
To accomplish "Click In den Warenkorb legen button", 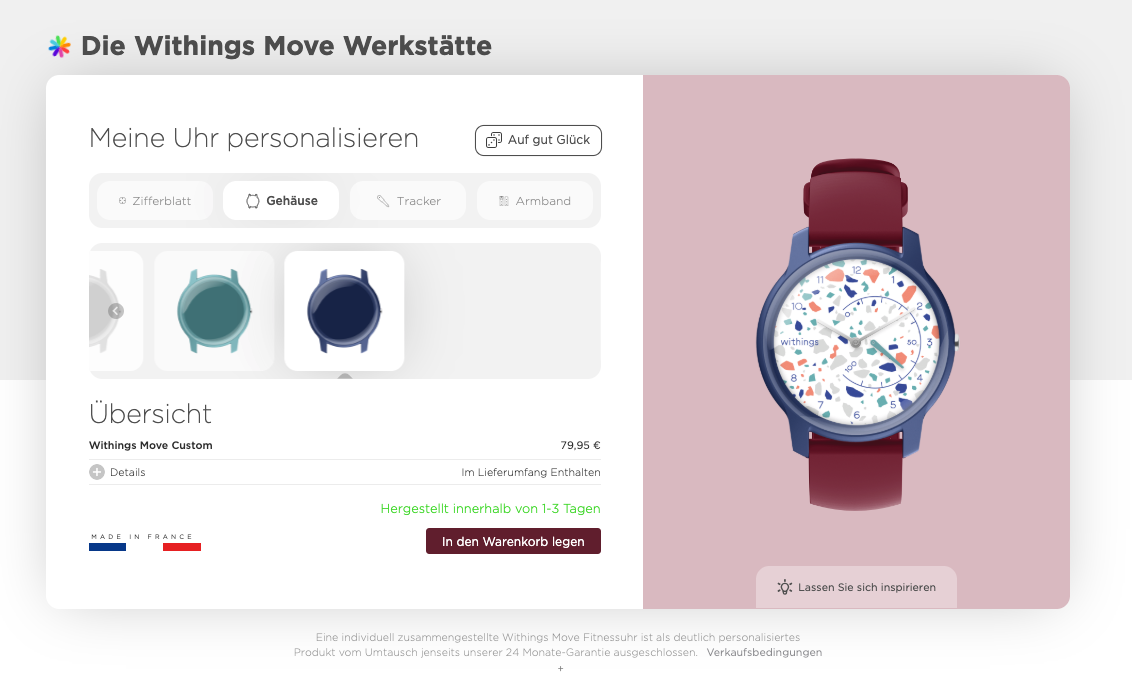I will tap(513, 541).
